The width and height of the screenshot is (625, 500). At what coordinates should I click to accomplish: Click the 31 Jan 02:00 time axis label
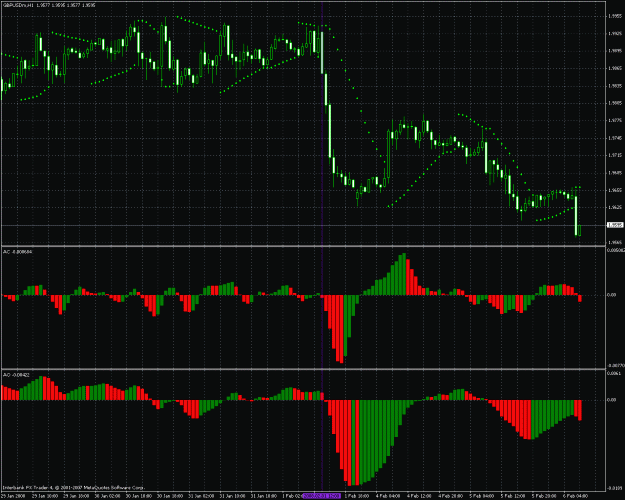201,496
